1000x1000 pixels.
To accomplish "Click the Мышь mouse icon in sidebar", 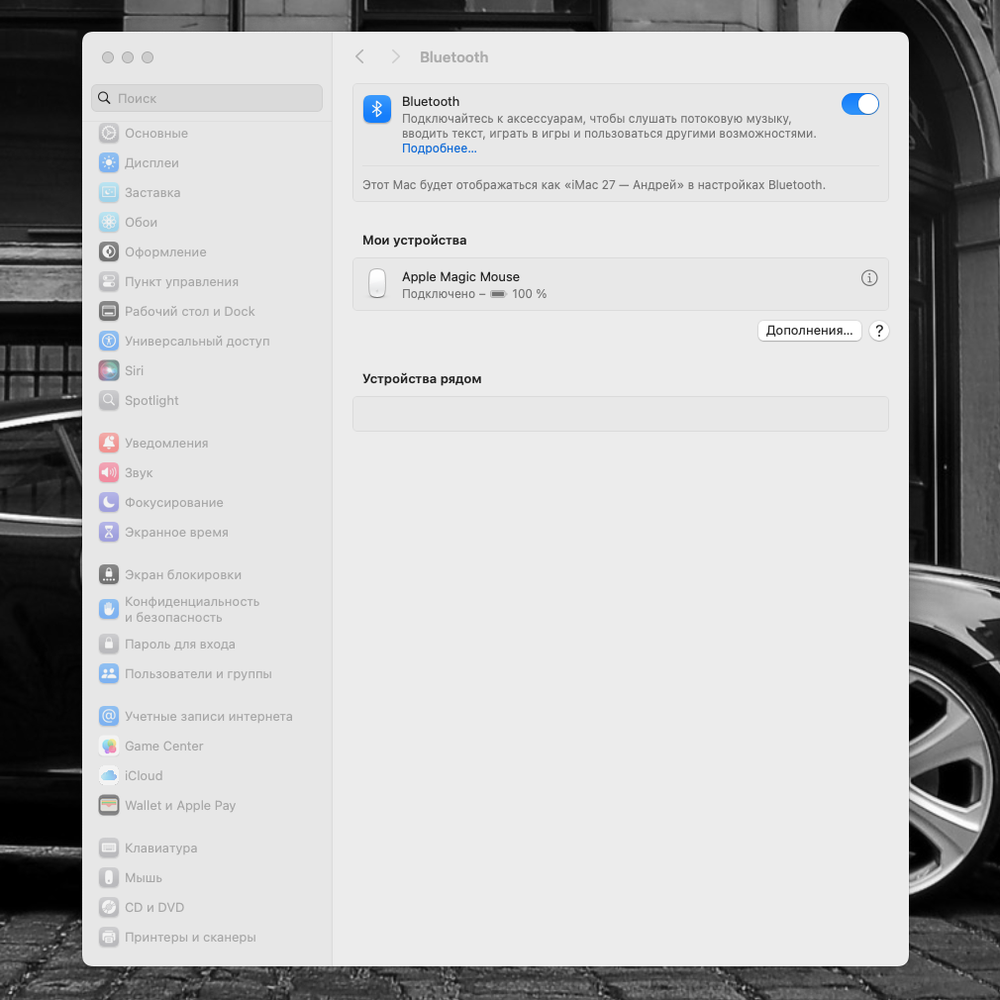I will pyautogui.click(x=109, y=878).
